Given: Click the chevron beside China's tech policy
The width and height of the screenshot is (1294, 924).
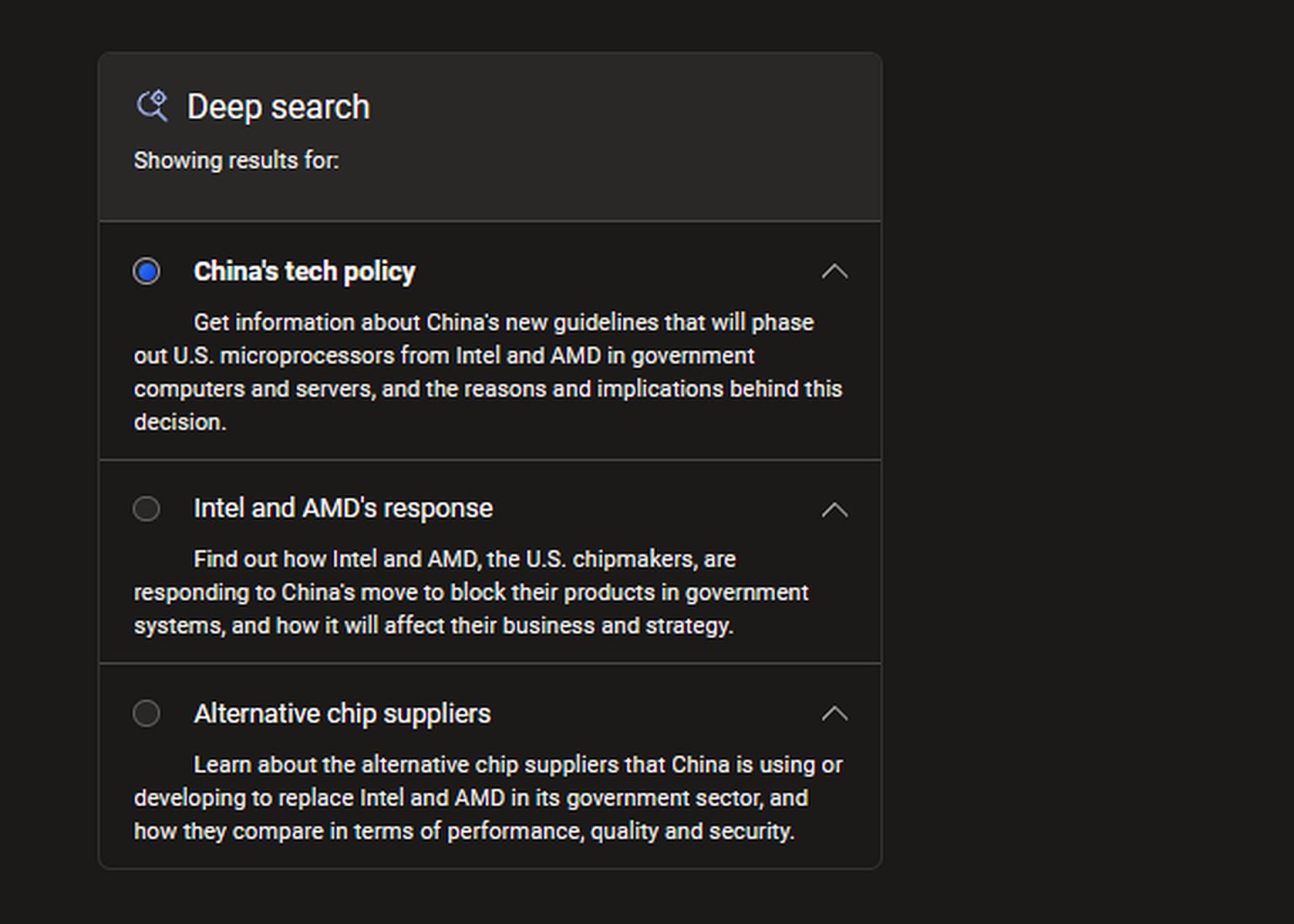Looking at the screenshot, I should coord(835,271).
